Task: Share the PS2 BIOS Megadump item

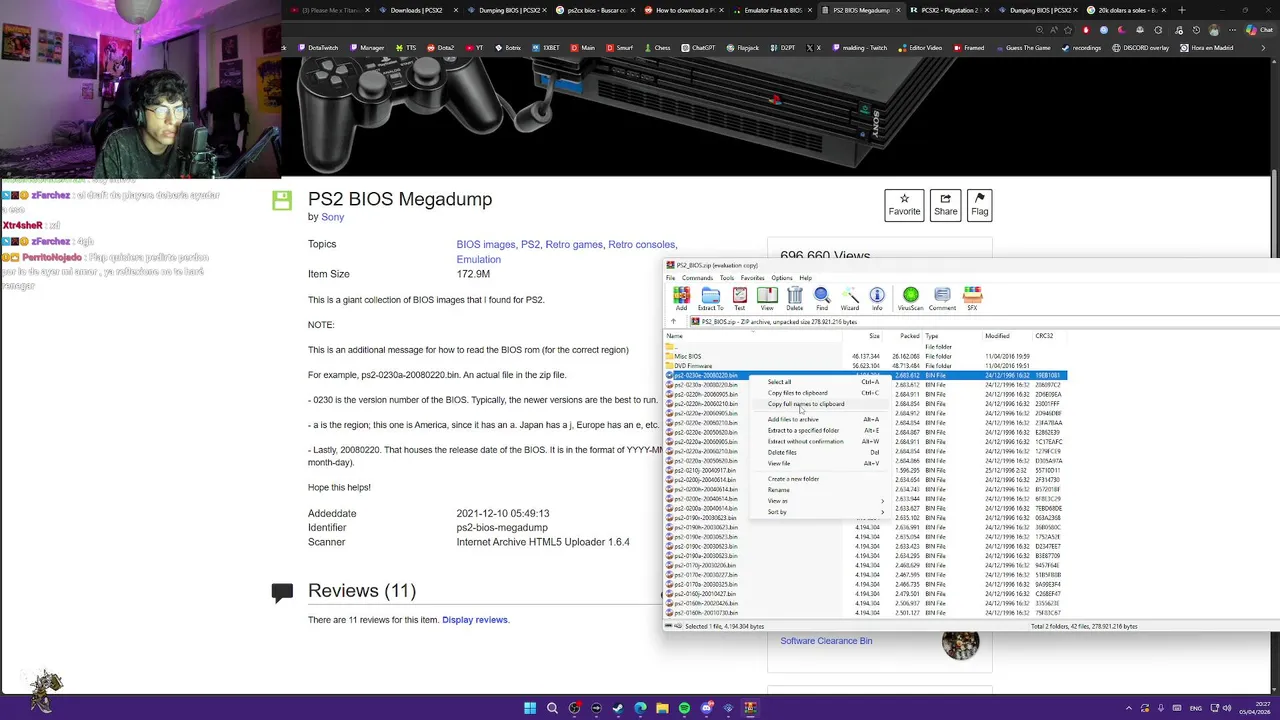Action: click(945, 205)
